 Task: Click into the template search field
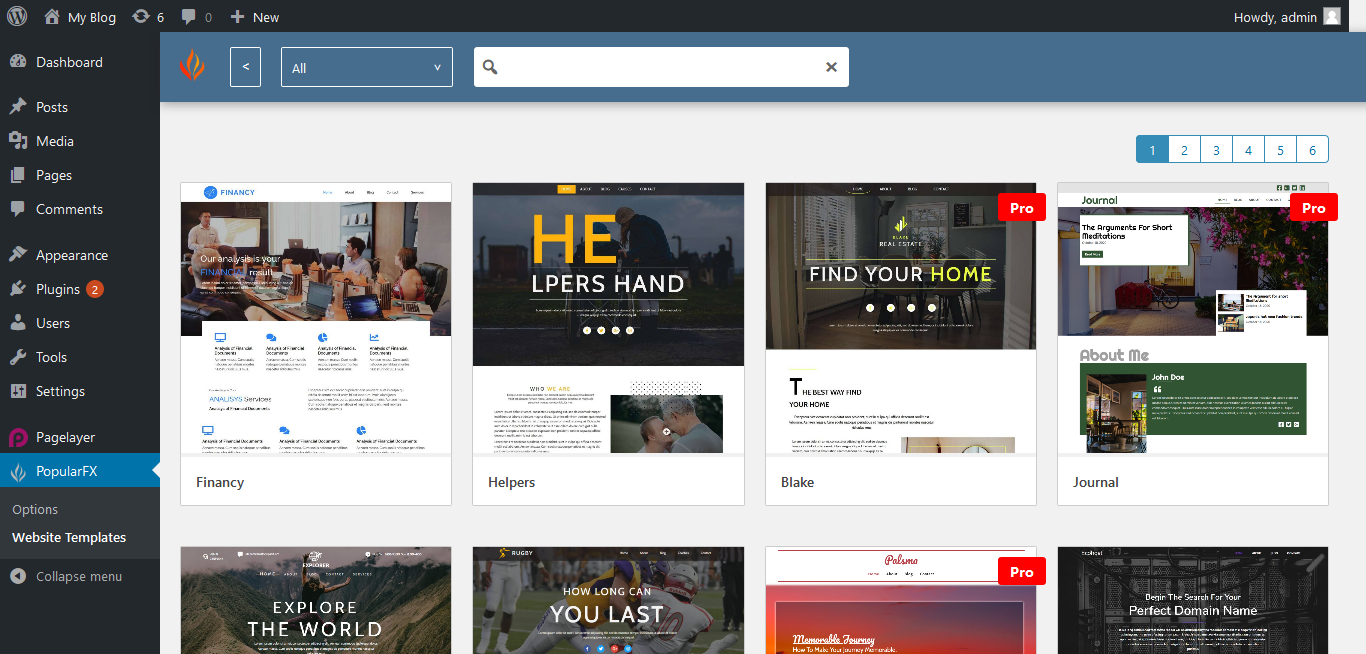coord(661,67)
